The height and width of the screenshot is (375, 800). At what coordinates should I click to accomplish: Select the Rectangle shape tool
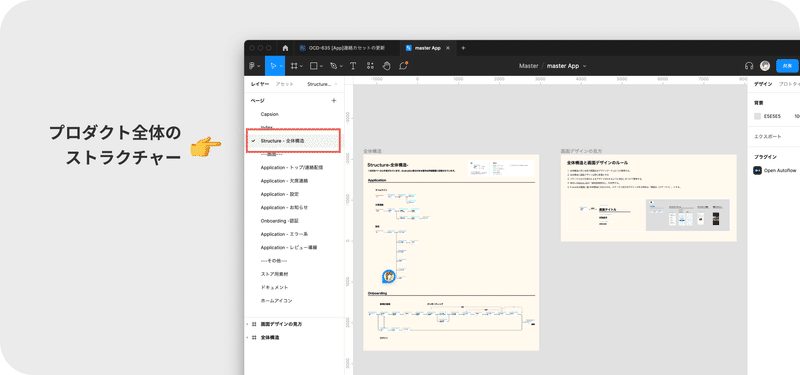click(314, 66)
